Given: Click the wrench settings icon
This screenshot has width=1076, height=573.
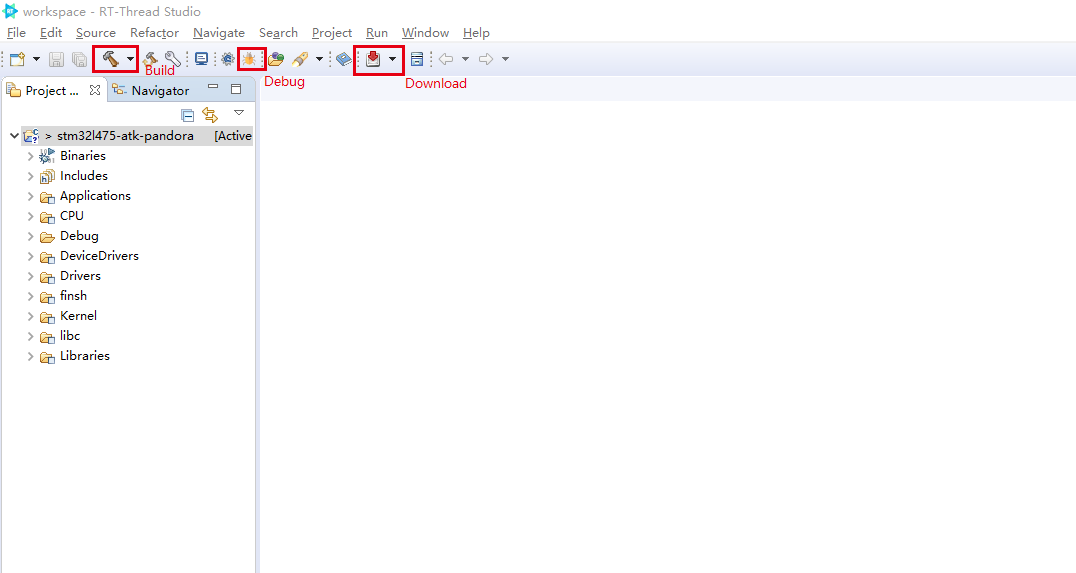Looking at the screenshot, I should [x=172, y=59].
